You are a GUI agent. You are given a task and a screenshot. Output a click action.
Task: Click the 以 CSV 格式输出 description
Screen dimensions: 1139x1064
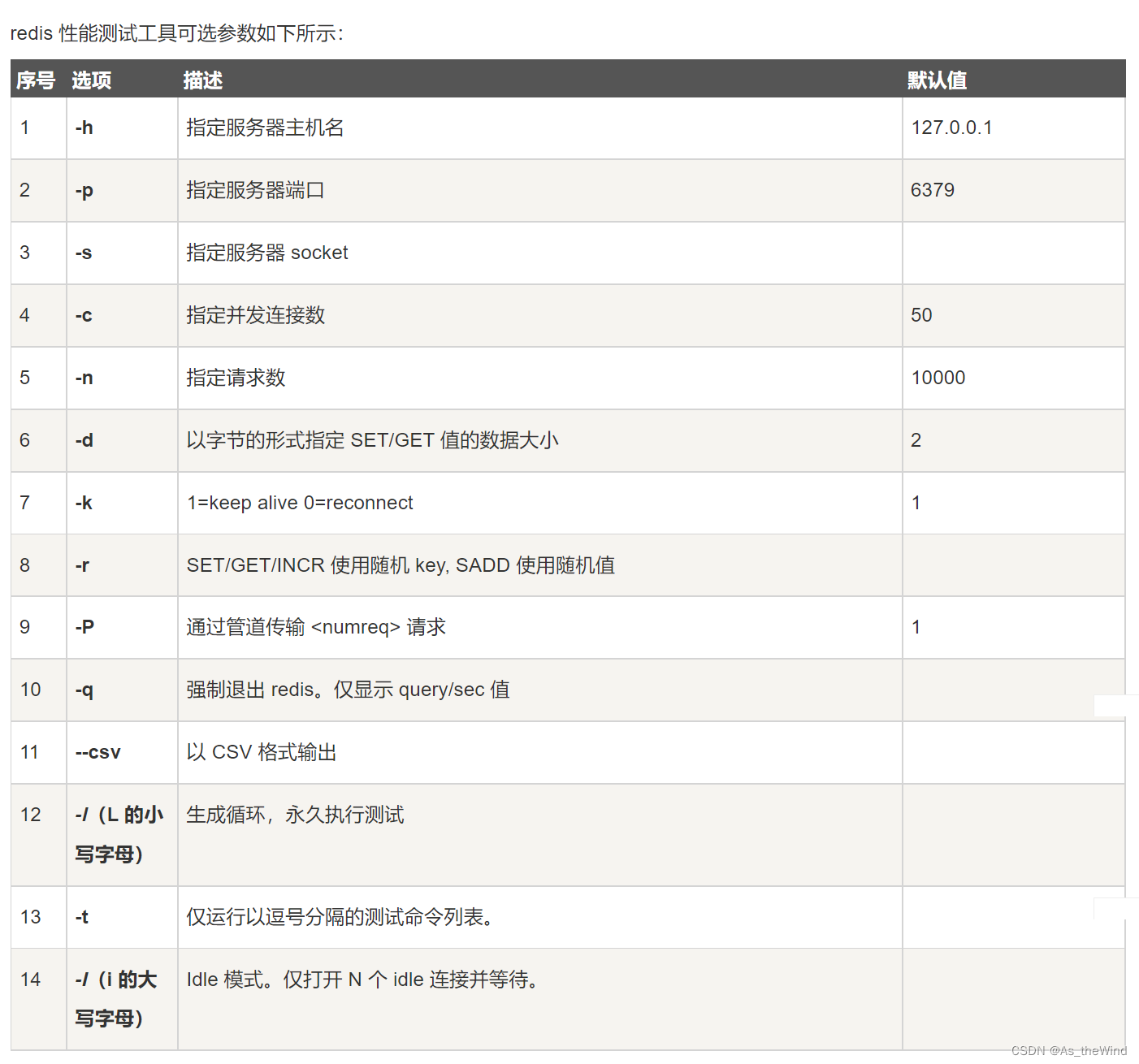[x=262, y=752]
